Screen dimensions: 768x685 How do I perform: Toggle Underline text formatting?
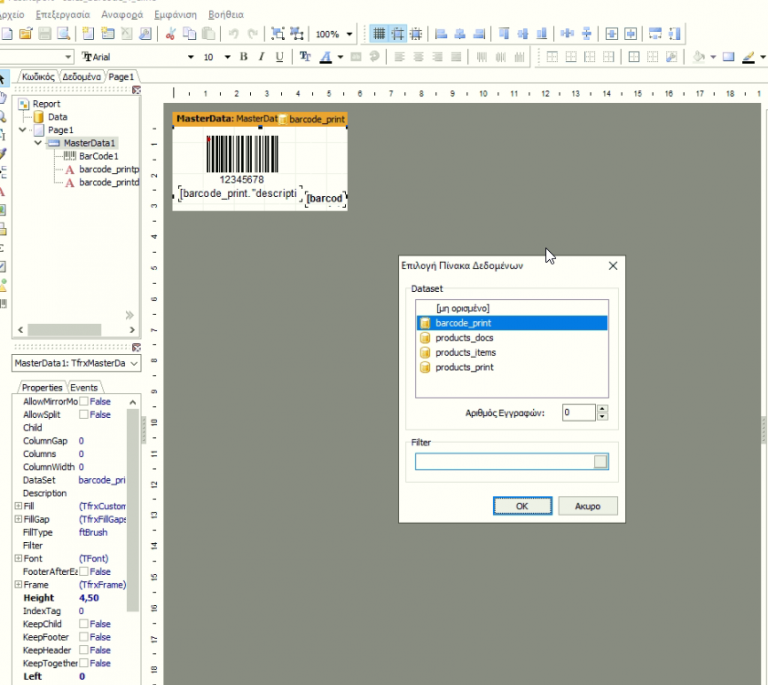point(279,57)
